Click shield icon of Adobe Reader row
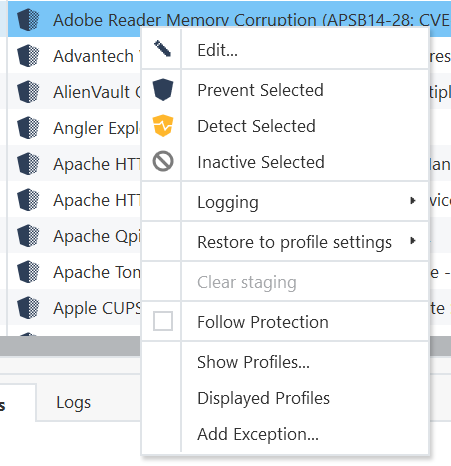Image resolution: width=451 pixels, height=466 pixels. coord(28,20)
